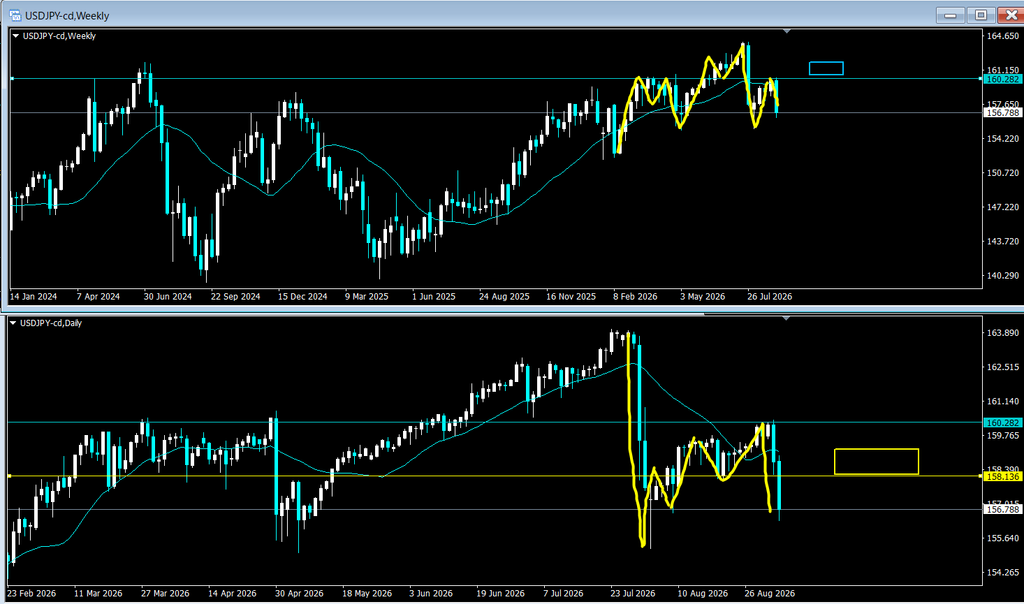Viewport: 1024px width, 604px height.
Task: Select the yellow rectangle object on the daily chart
Action: [x=876, y=462]
